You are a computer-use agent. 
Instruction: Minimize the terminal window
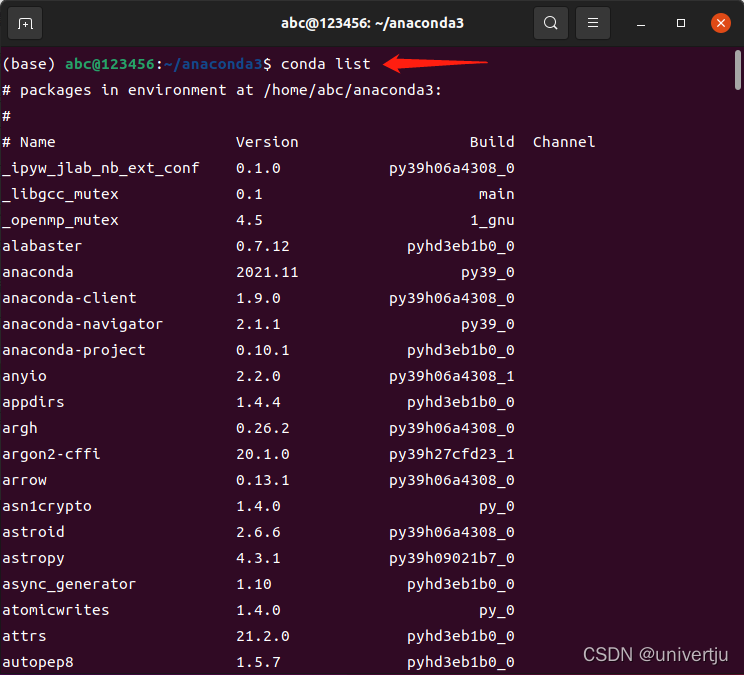641,23
